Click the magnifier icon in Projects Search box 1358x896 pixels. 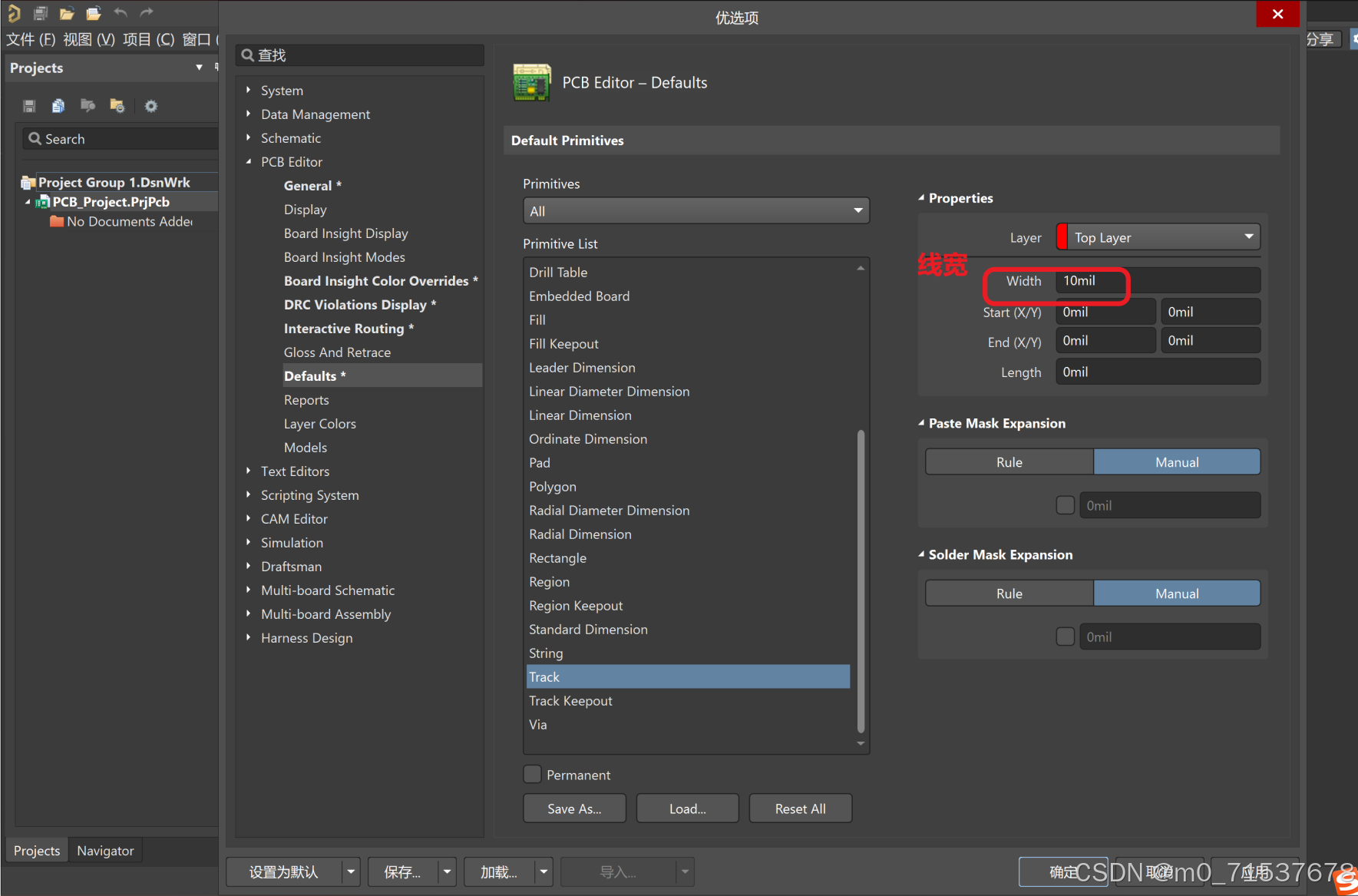(35, 139)
